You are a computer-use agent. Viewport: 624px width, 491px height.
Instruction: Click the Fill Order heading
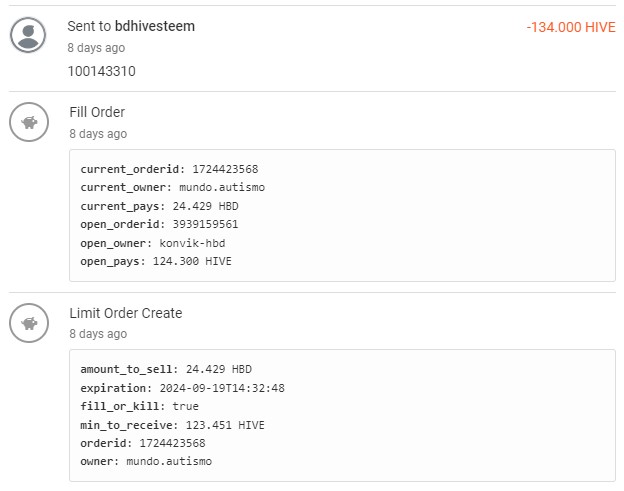[97, 112]
